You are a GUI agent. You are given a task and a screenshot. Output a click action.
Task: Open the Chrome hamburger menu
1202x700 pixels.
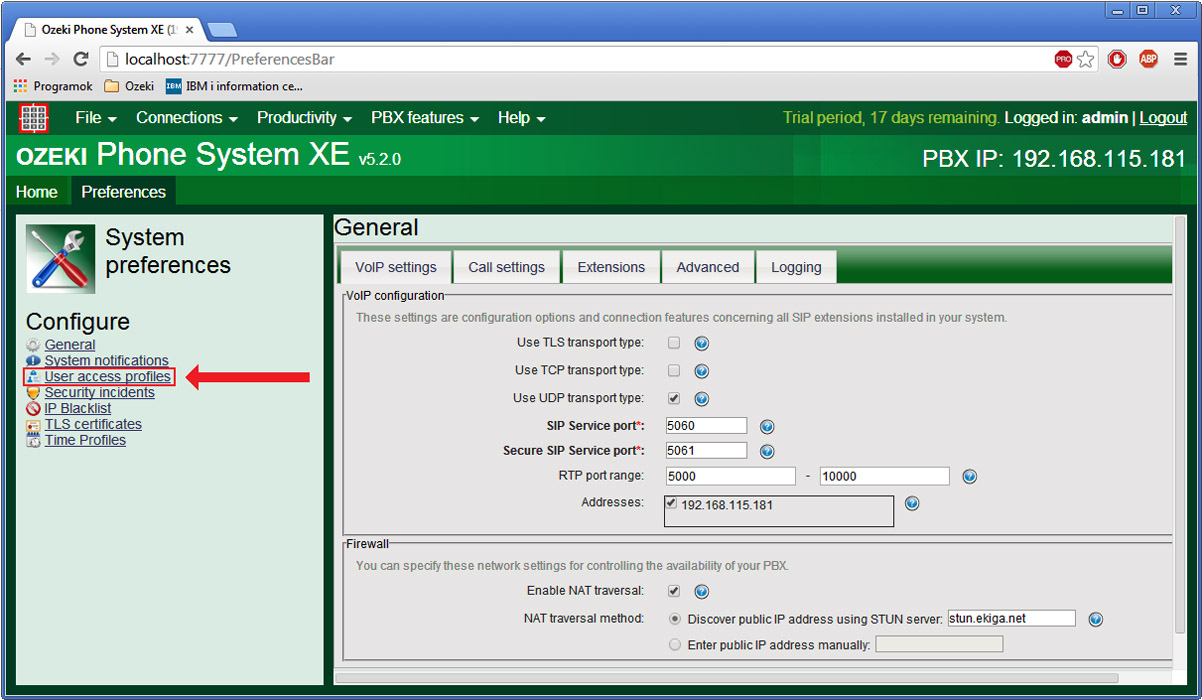pyautogui.click(x=1180, y=59)
